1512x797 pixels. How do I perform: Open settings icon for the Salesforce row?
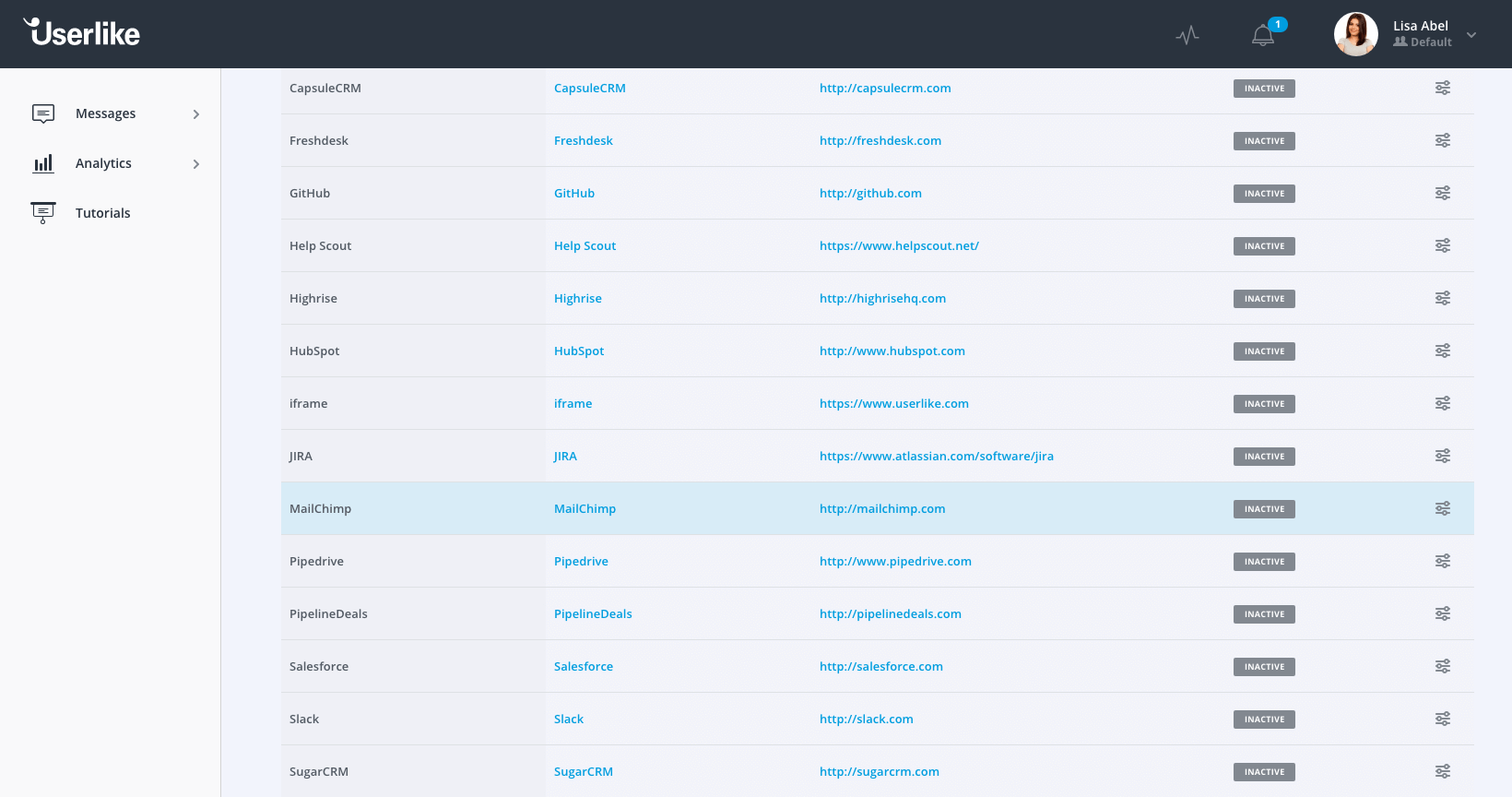(1442, 667)
